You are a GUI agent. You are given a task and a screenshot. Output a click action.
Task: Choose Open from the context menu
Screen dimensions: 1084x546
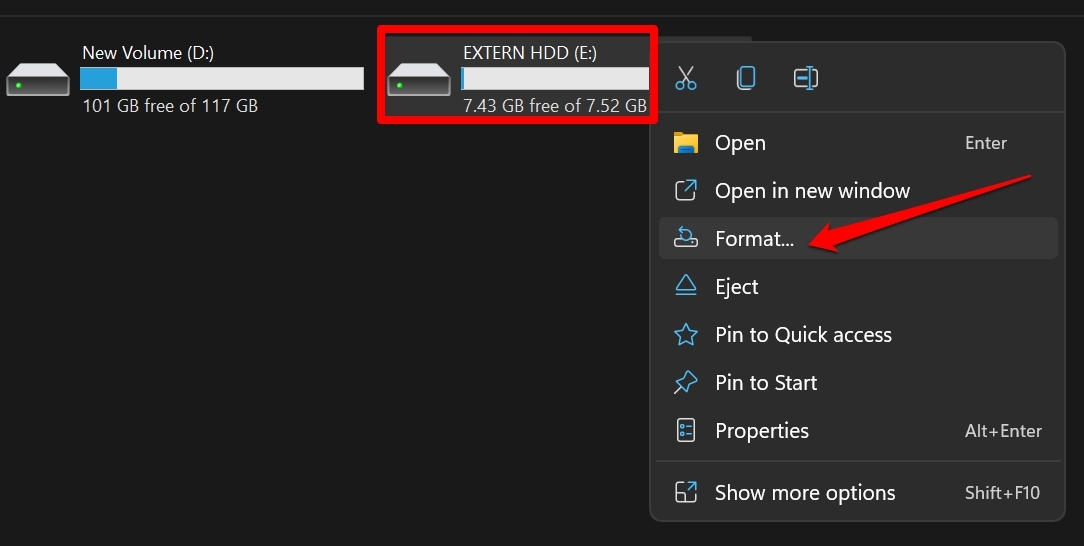858,143
